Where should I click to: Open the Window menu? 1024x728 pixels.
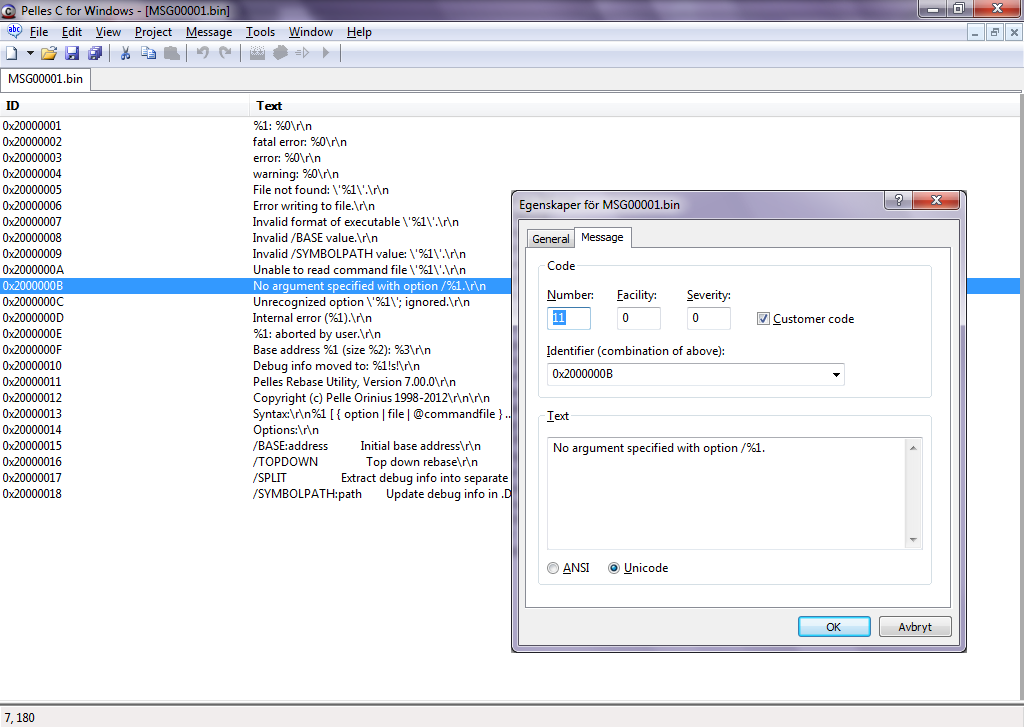[311, 32]
